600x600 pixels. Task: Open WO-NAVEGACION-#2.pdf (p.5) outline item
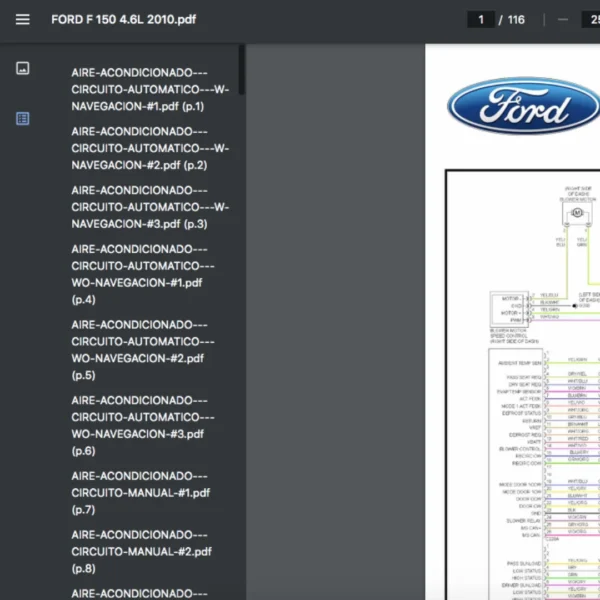[x=143, y=349]
